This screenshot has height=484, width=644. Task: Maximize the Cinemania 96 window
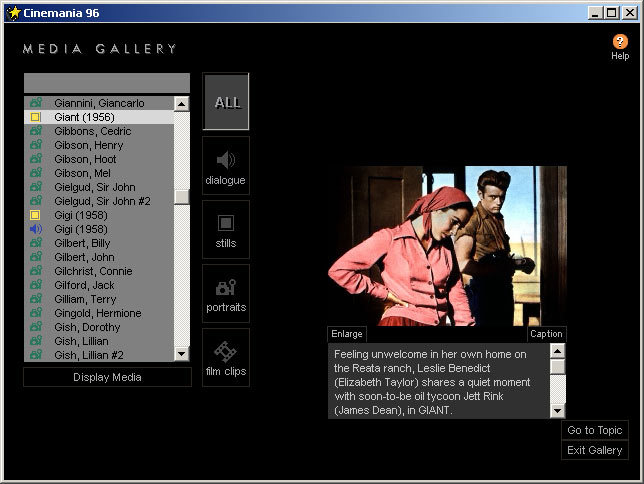tap(611, 13)
